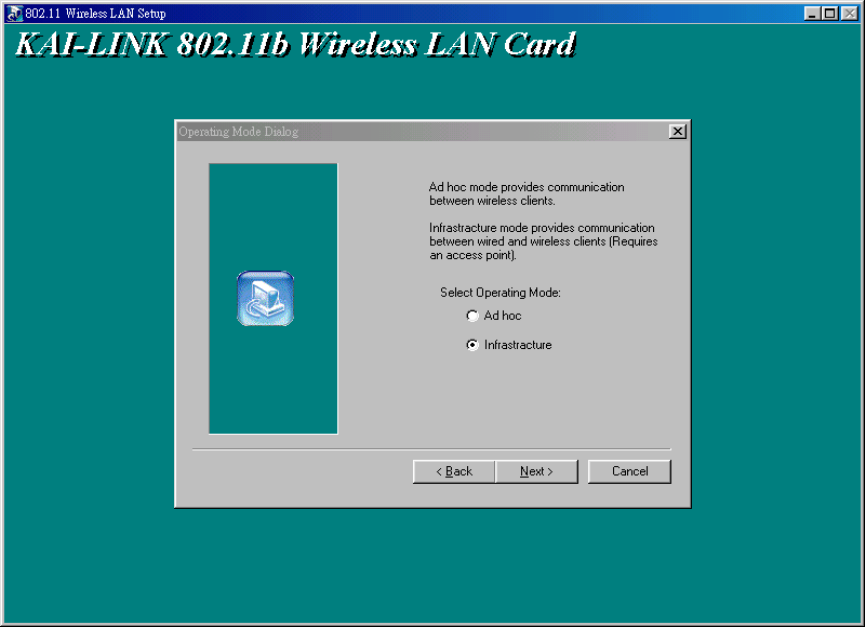Click the teal image panel in dialog
The image size is (865, 627).
pos(273,298)
